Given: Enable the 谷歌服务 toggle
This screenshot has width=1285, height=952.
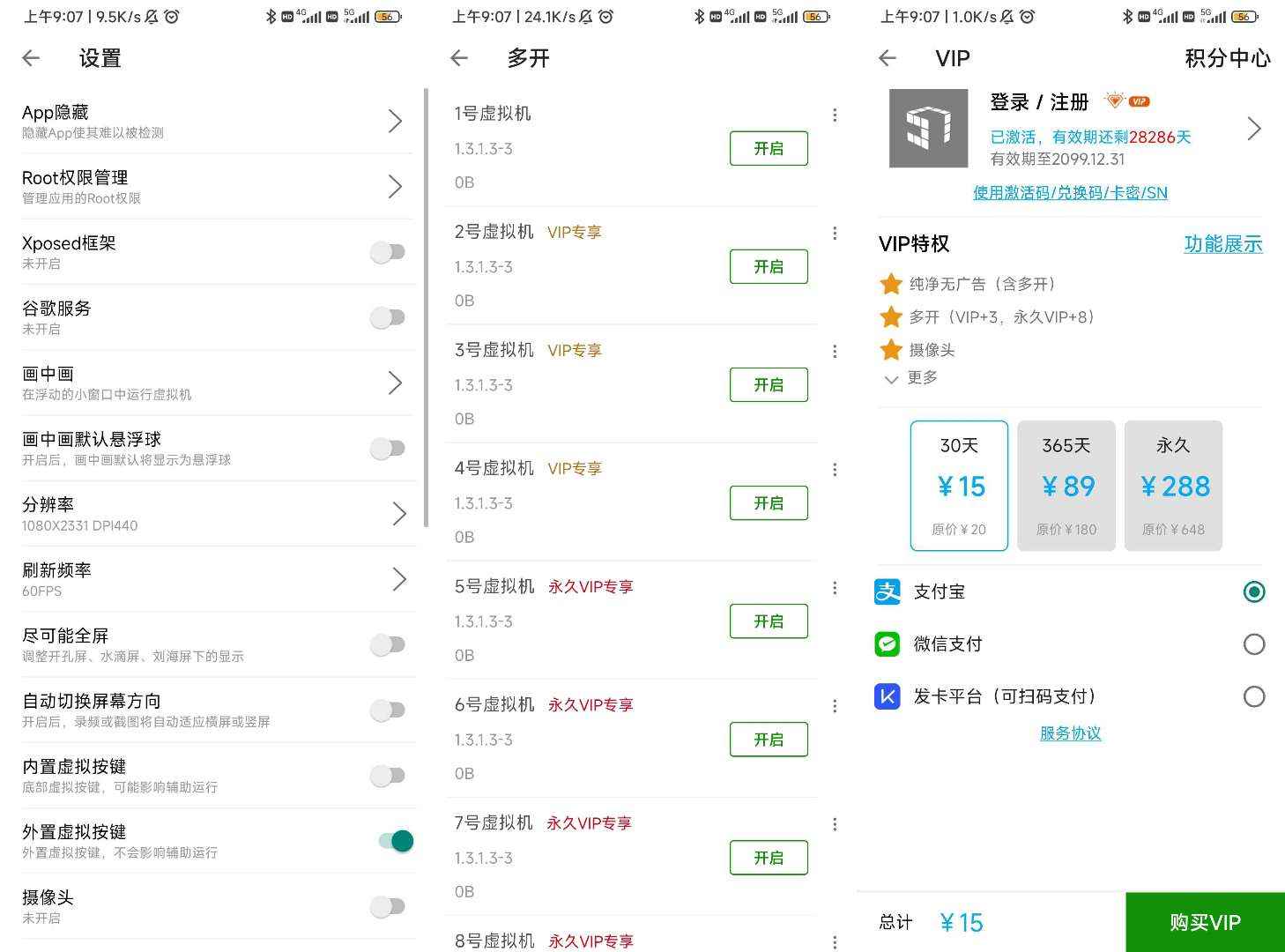Looking at the screenshot, I should [388, 317].
